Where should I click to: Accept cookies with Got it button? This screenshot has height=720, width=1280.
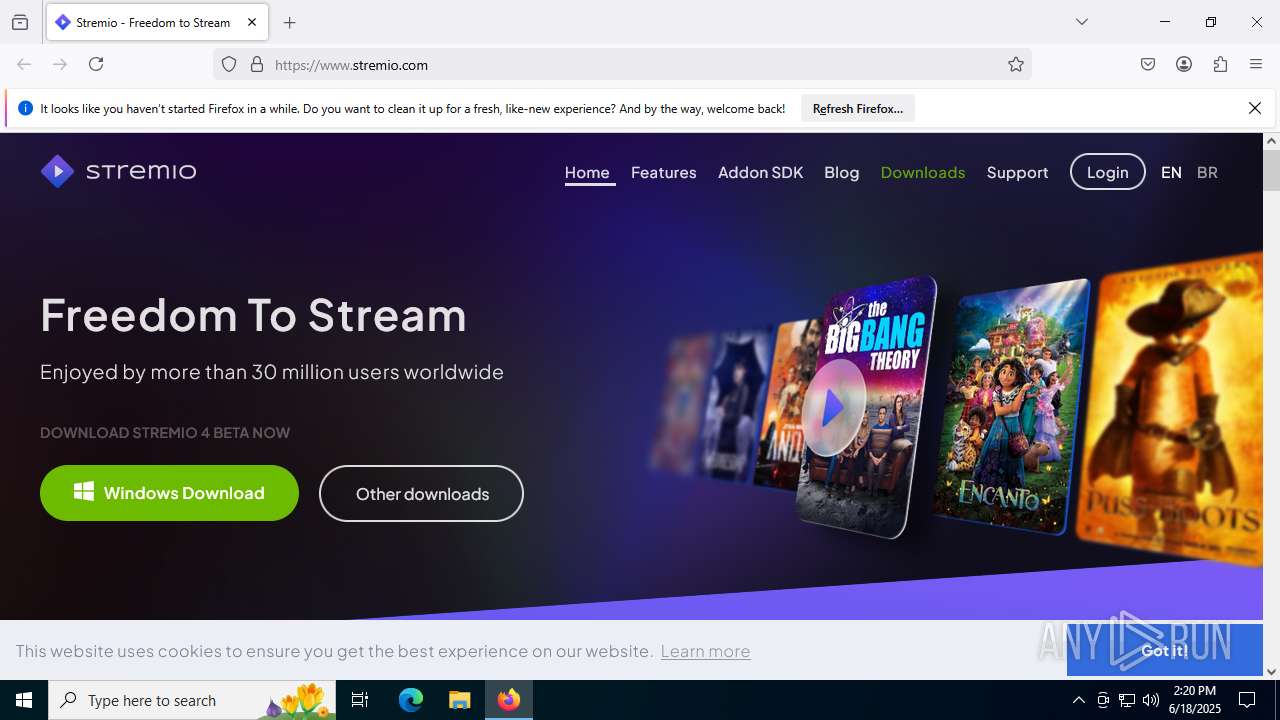click(x=1165, y=650)
